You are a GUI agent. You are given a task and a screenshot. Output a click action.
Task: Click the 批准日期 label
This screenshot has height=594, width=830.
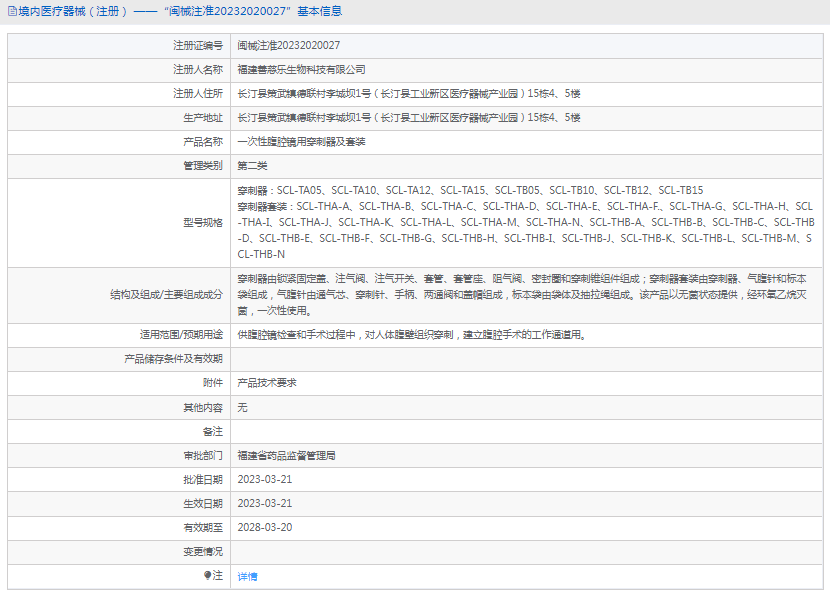(x=203, y=480)
